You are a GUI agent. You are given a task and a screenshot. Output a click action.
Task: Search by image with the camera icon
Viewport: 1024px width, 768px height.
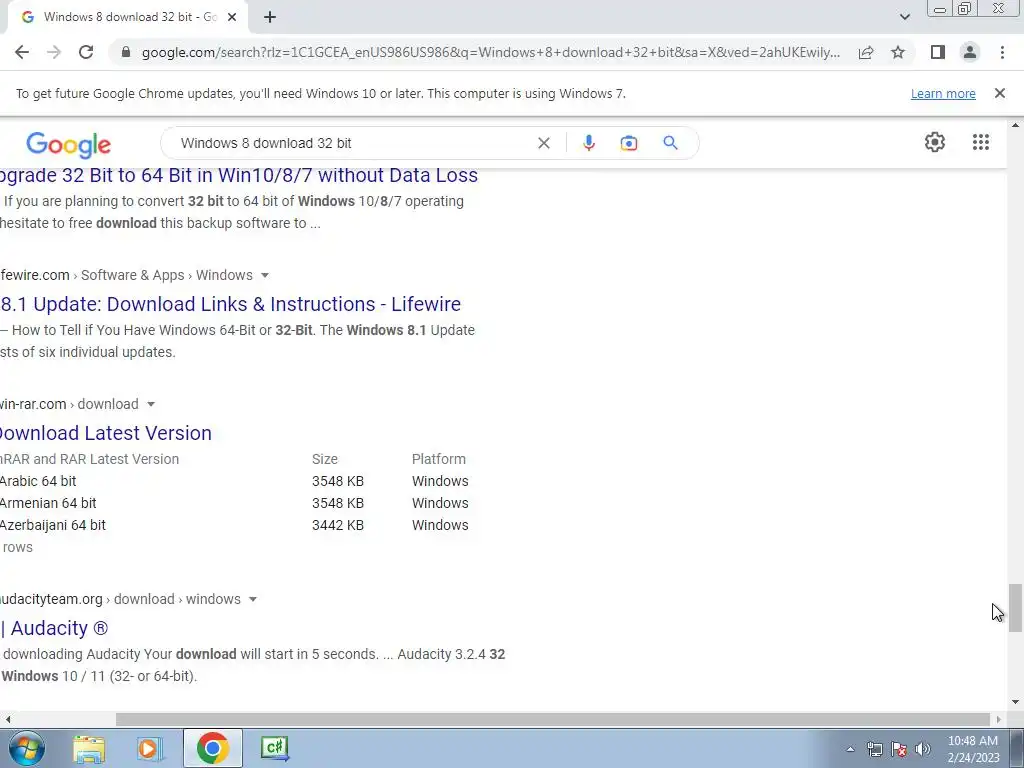pos(629,143)
